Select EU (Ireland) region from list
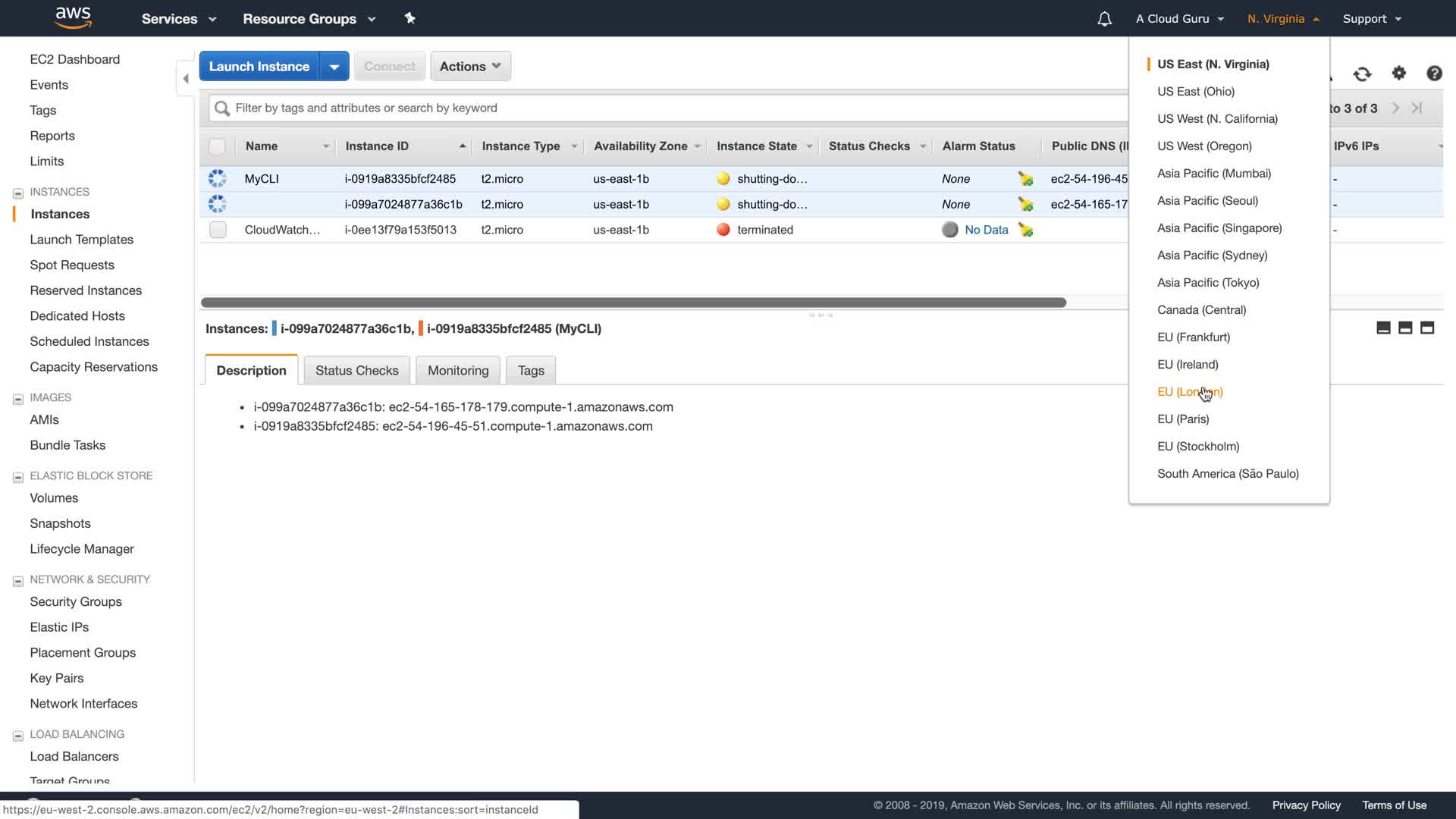This screenshot has width=1456, height=819. pos(1187,364)
